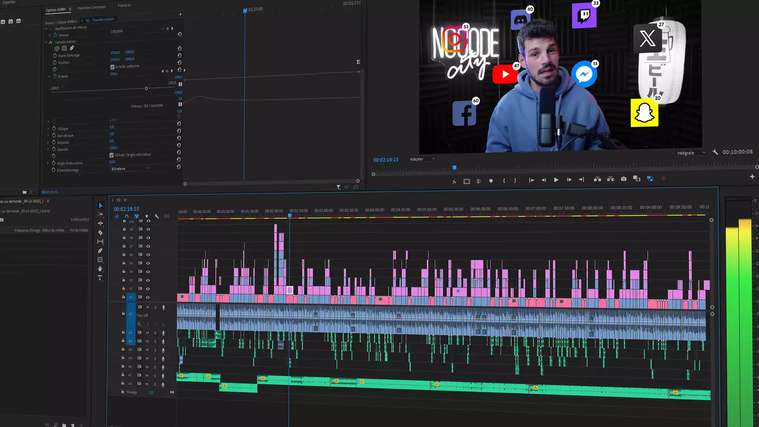Viewport: 759px width, 427px height.
Task: Click the Program Monitor playhead scrubber
Action: 454,168
